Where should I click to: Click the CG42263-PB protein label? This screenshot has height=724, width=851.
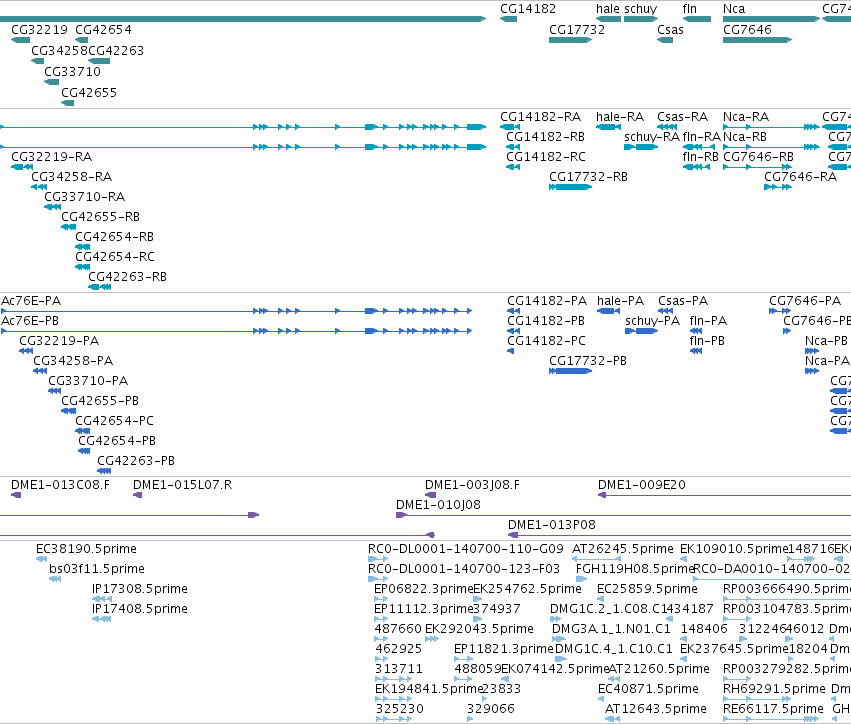136,461
